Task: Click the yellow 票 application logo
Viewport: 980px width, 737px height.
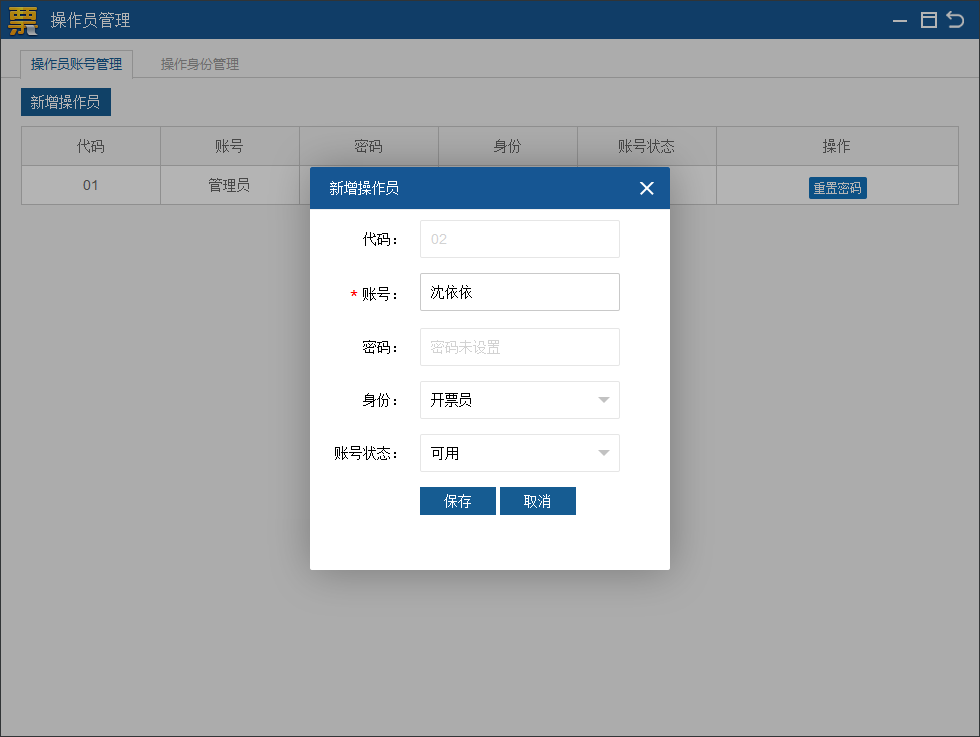Action: coord(23,20)
